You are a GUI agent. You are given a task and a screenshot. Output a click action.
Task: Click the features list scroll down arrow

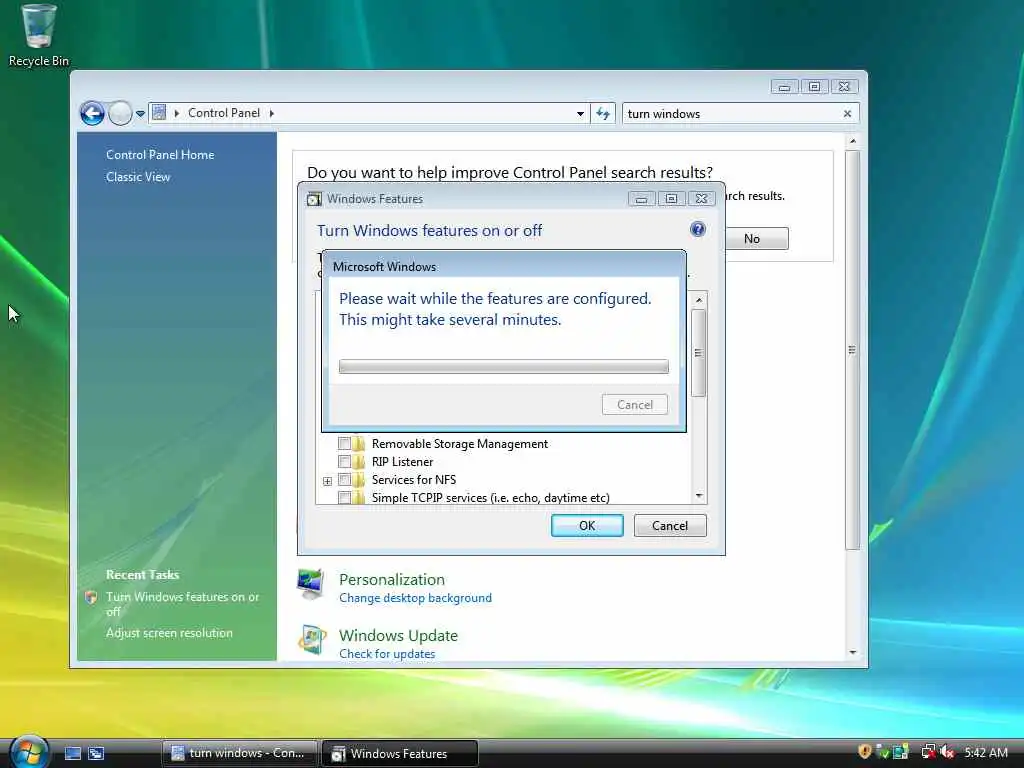click(x=699, y=496)
